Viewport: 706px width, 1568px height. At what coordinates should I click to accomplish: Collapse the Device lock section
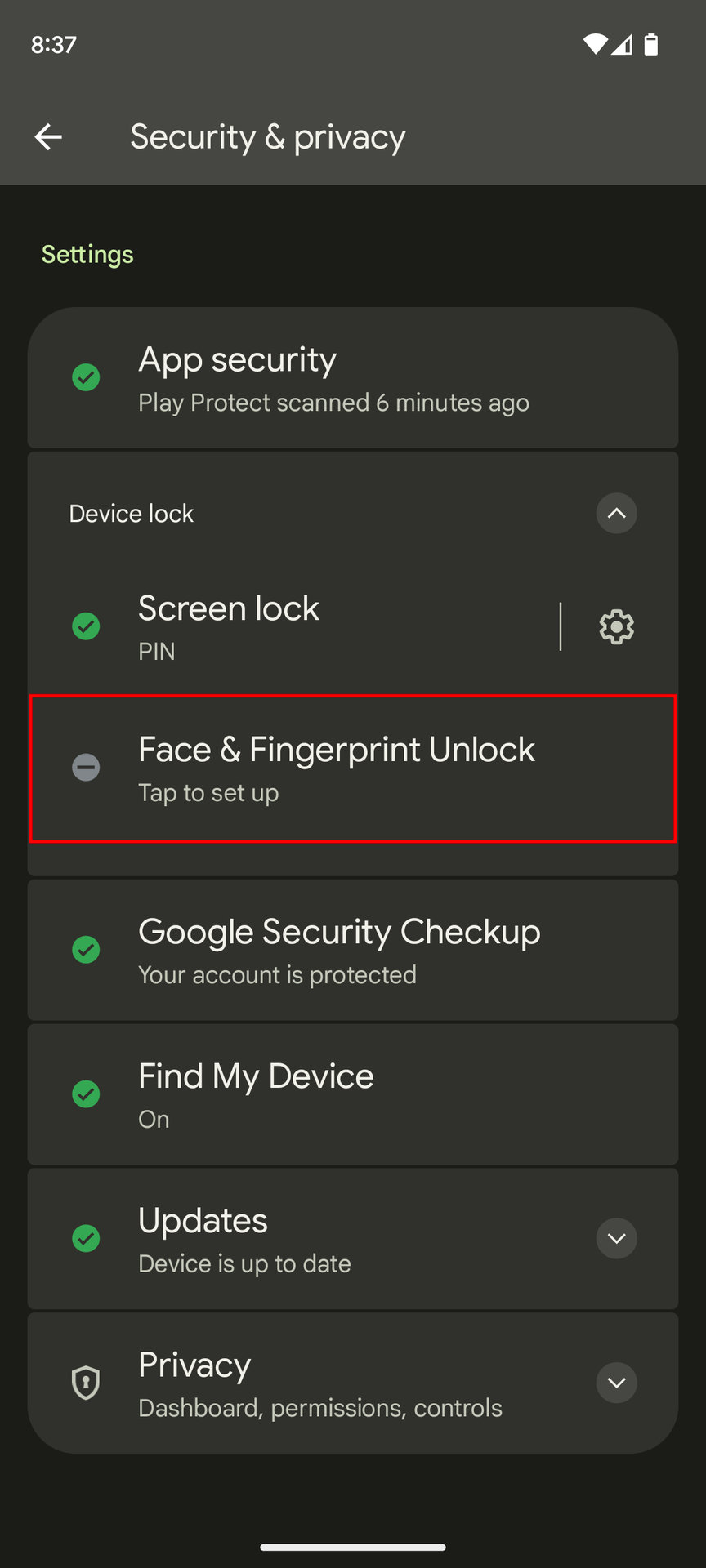[x=616, y=514]
